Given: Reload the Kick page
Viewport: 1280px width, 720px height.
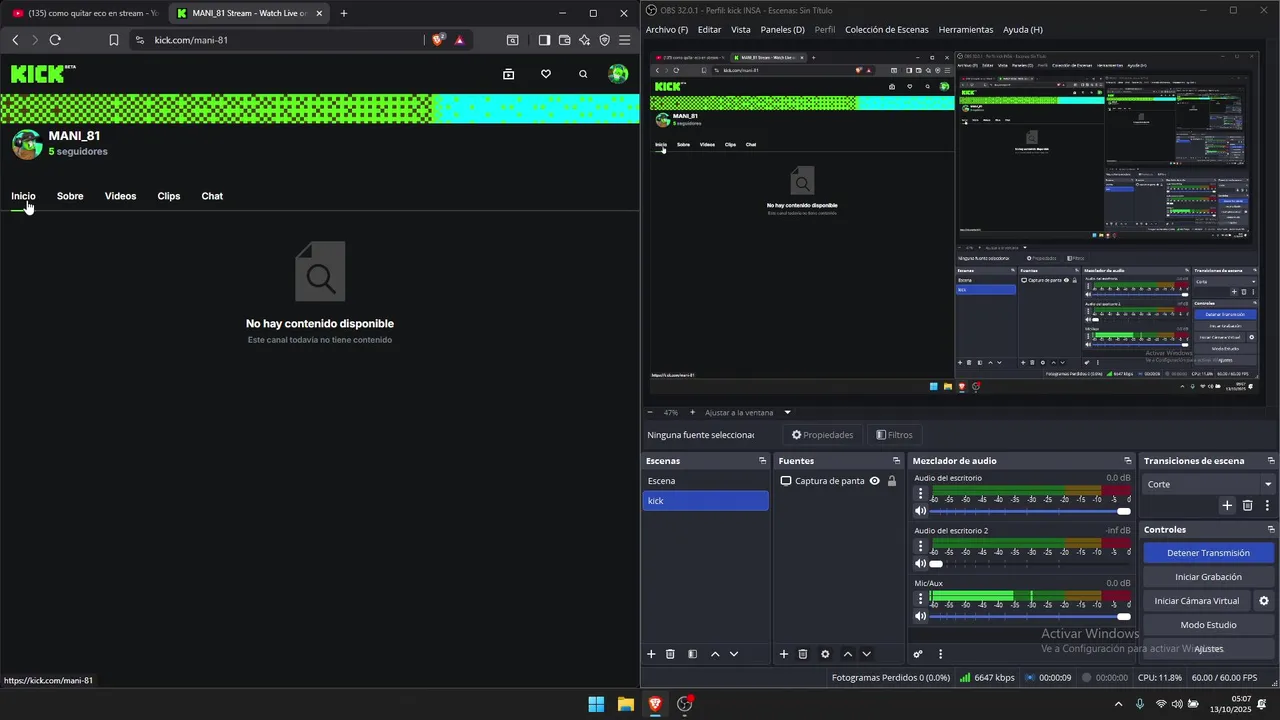Looking at the screenshot, I should click(55, 40).
